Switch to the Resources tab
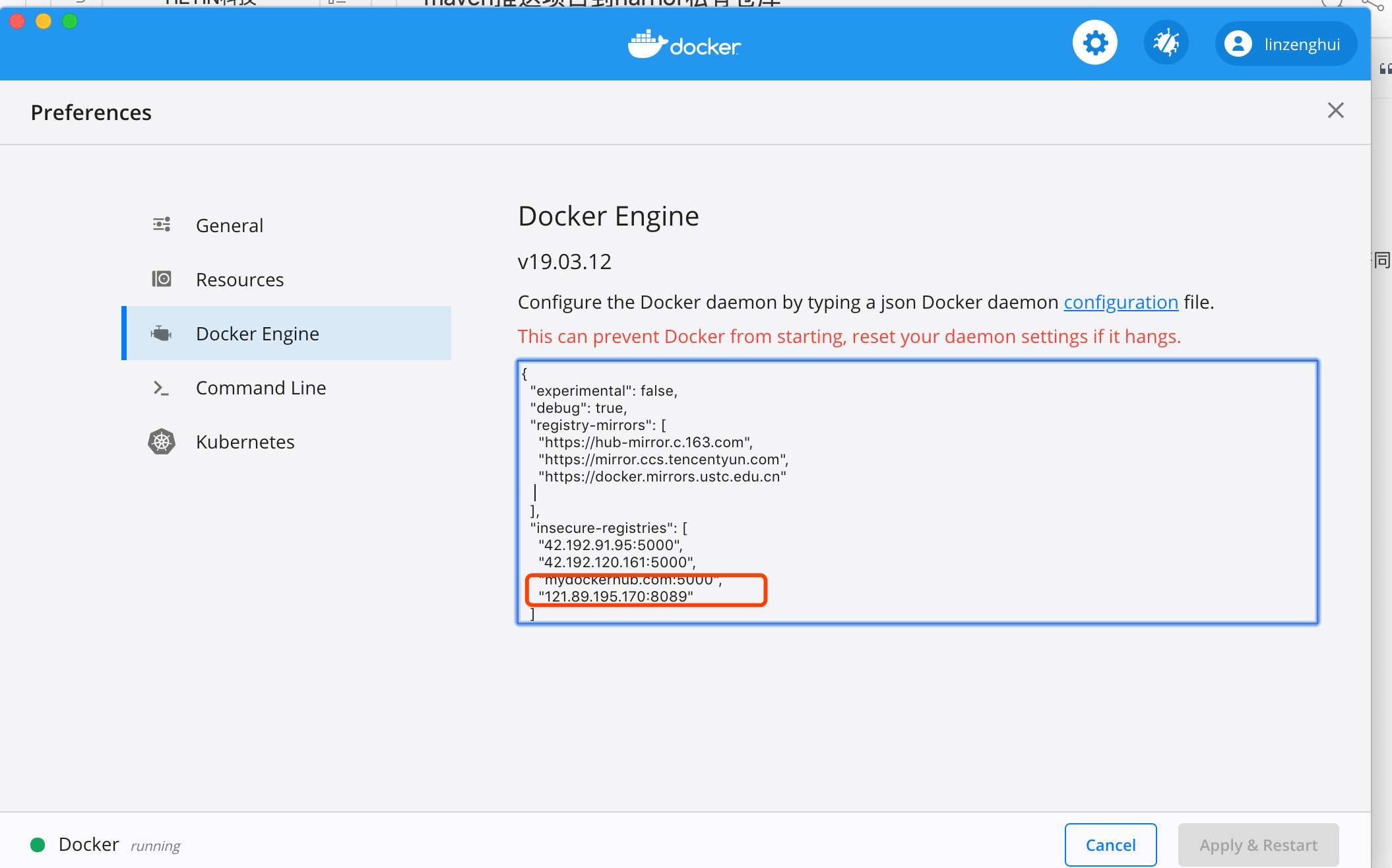Viewport: 1392px width, 868px height. point(239,280)
